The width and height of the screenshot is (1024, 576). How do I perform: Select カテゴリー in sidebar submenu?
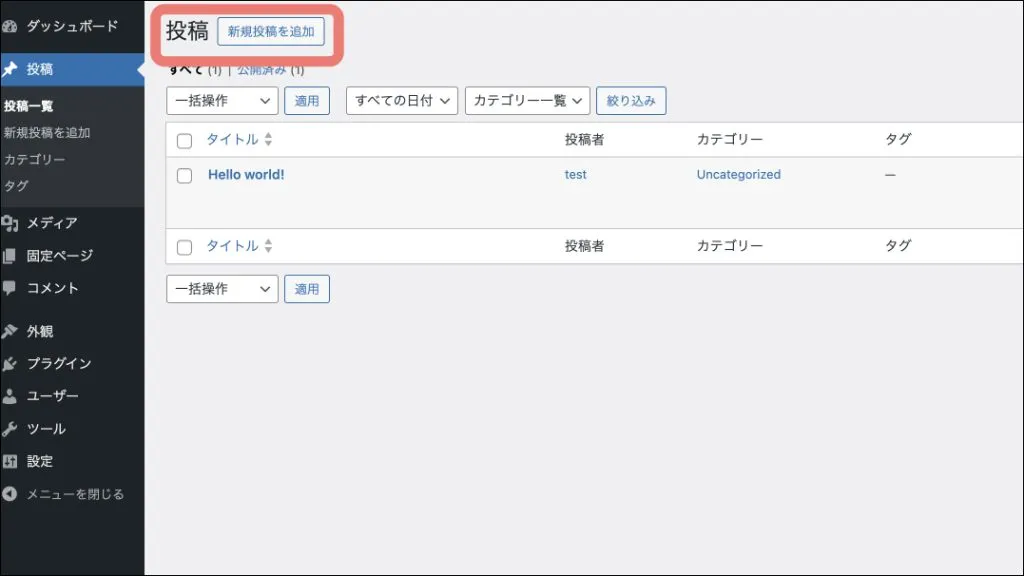pyautogui.click(x=35, y=159)
